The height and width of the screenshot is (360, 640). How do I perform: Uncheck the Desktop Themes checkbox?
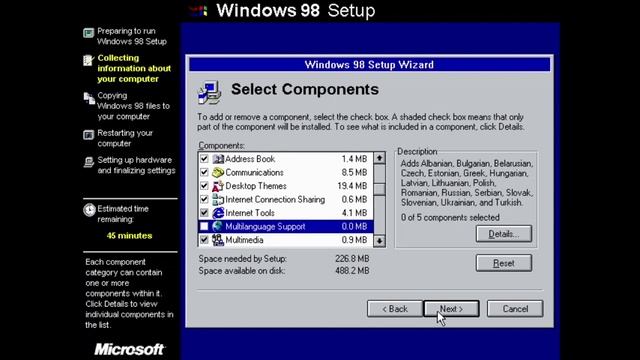pyautogui.click(x=204, y=186)
